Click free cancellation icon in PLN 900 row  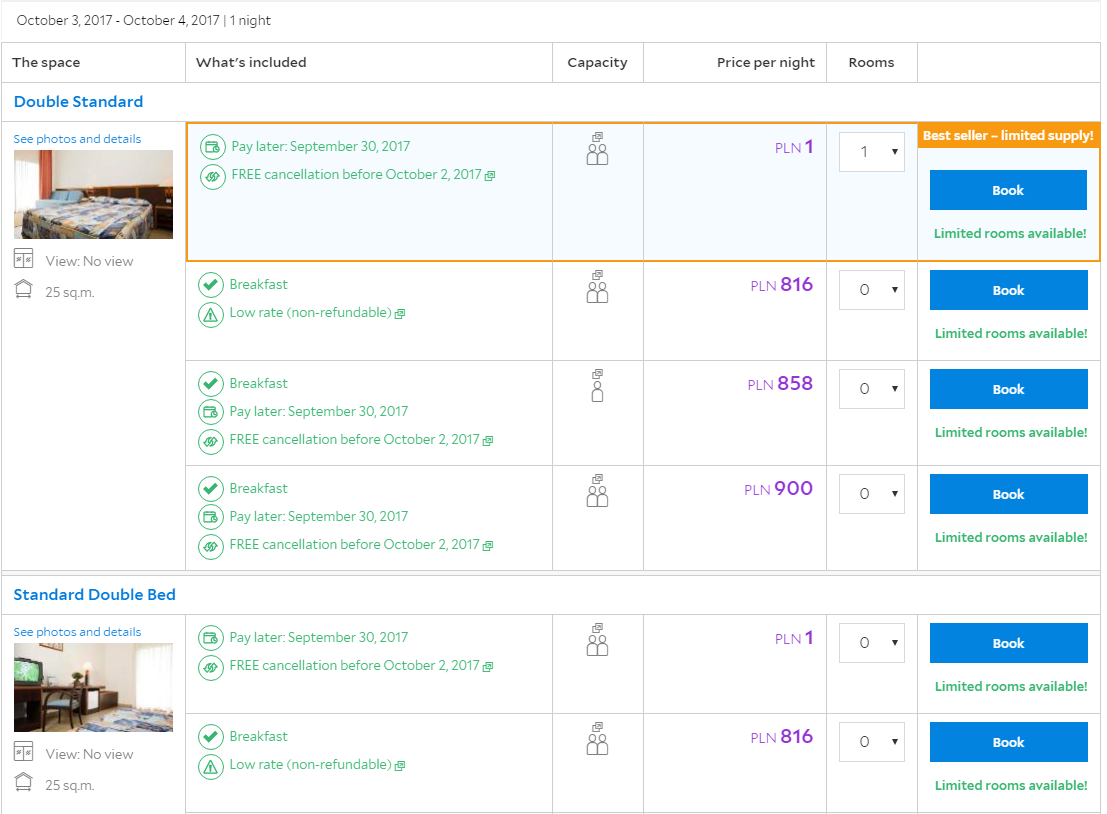[210, 546]
